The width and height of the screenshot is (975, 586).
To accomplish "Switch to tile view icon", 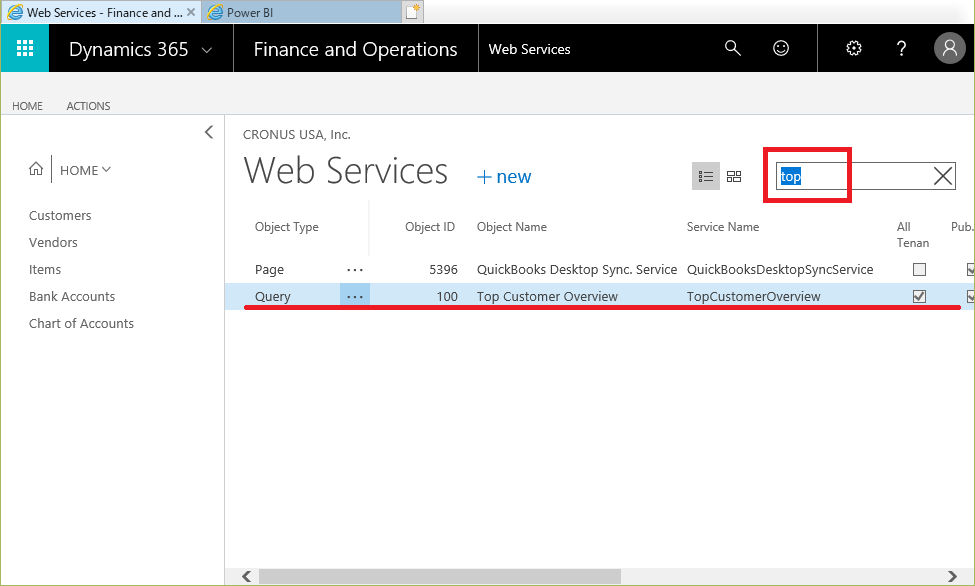I will 734,177.
